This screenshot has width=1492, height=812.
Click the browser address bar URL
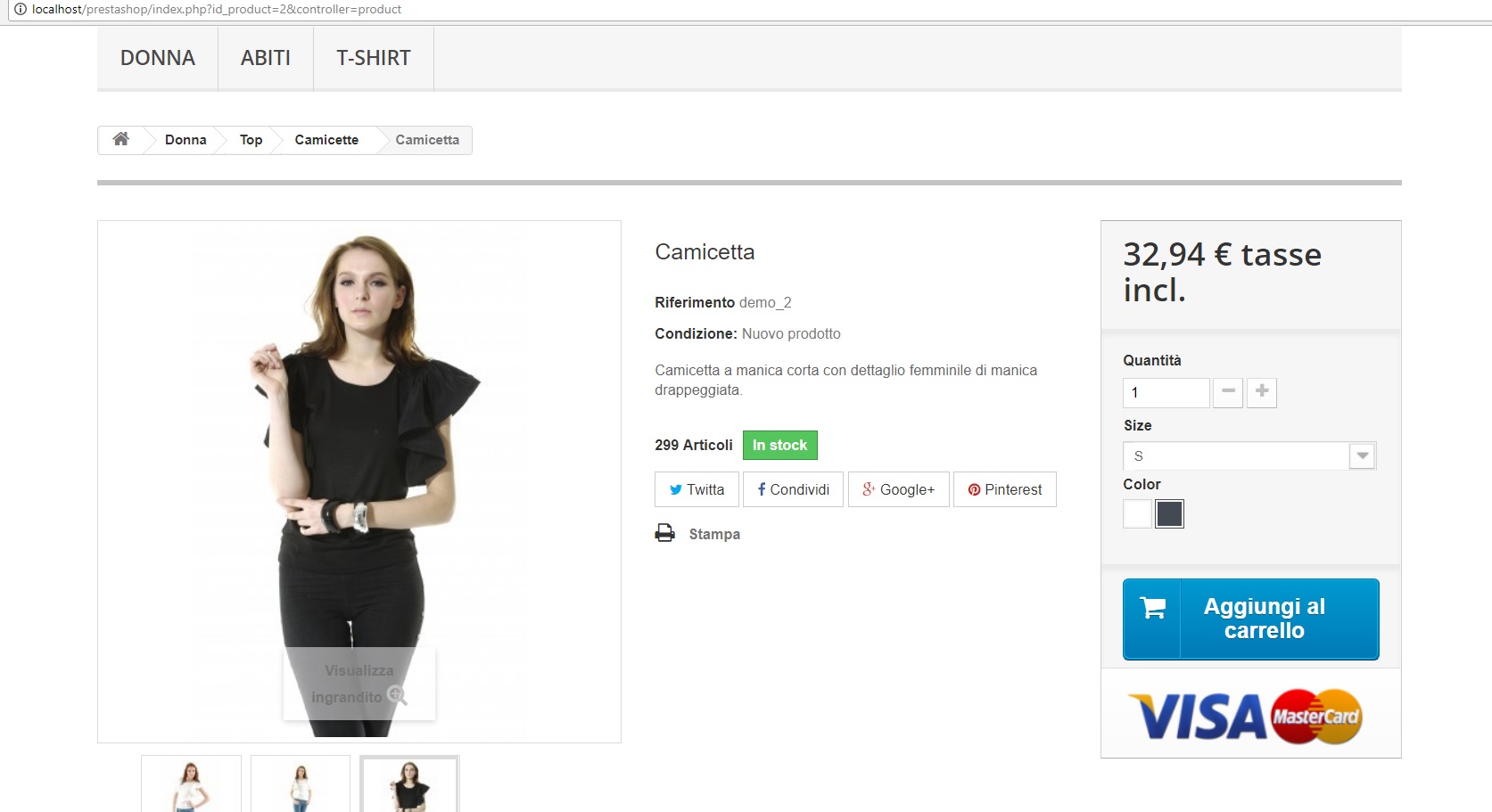(217, 9)
